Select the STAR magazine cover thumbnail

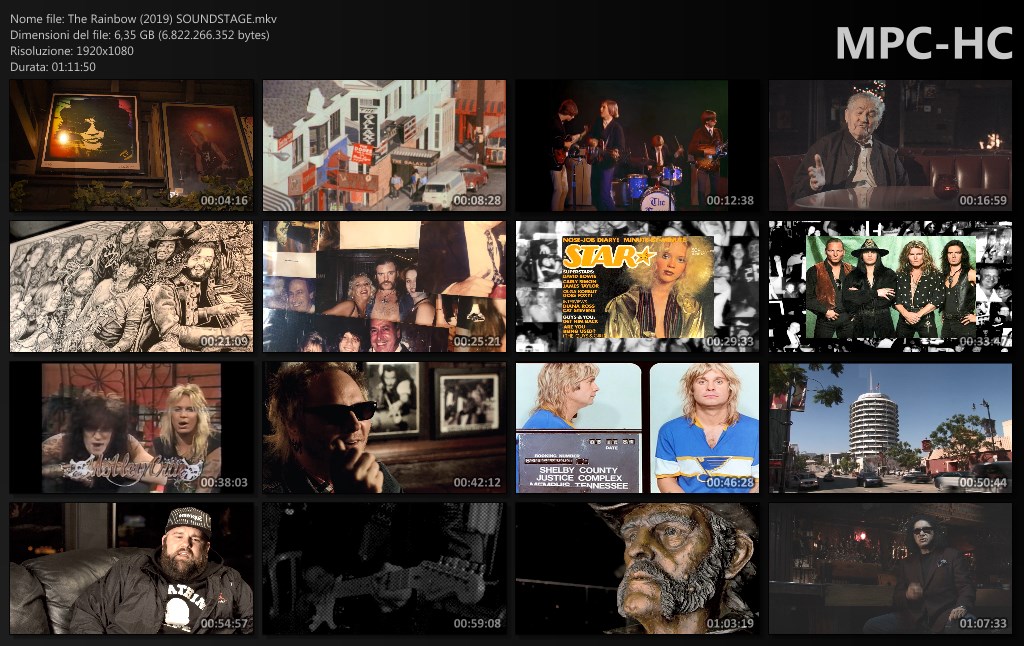point(637,286)
